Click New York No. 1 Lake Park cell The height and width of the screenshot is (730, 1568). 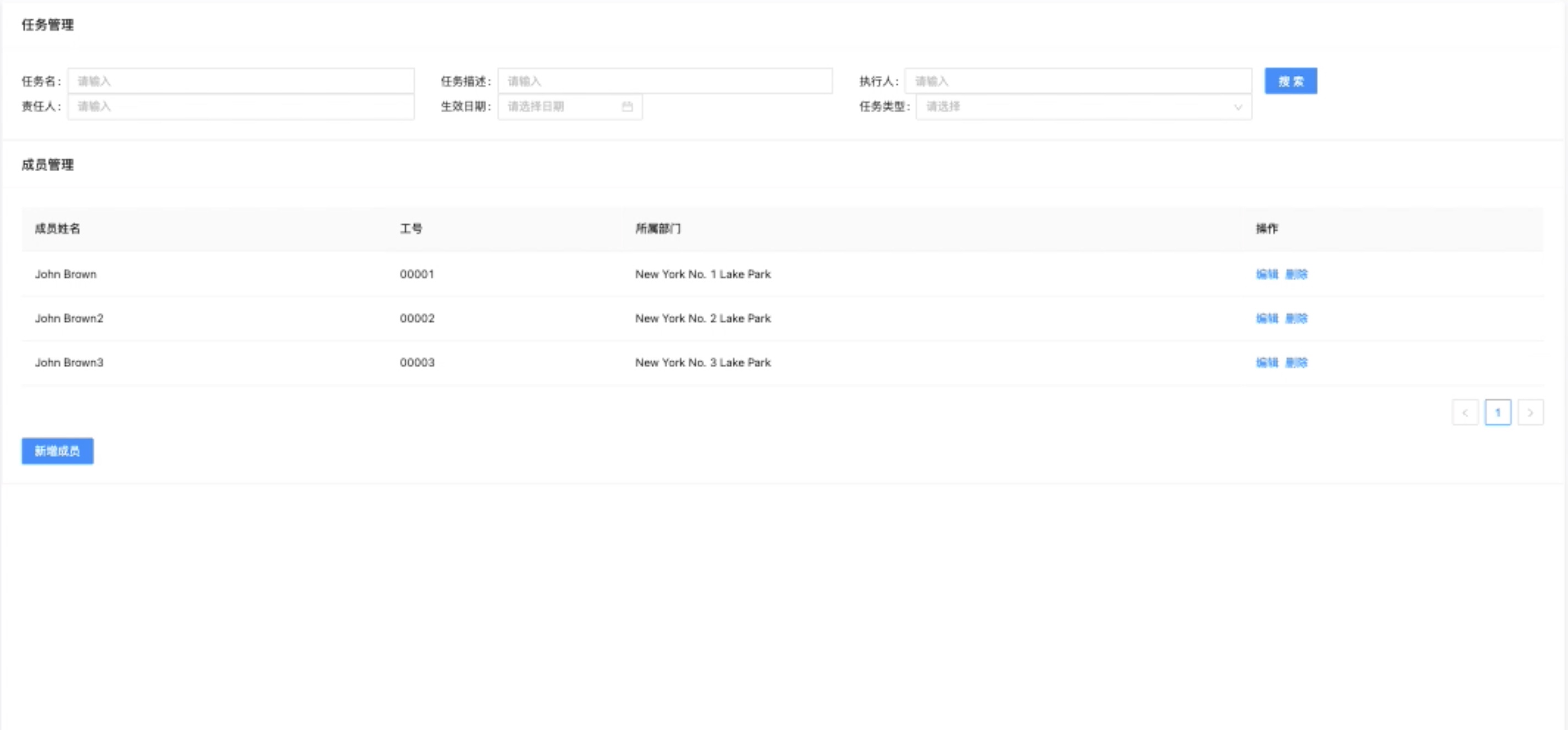tap(703, 275)
